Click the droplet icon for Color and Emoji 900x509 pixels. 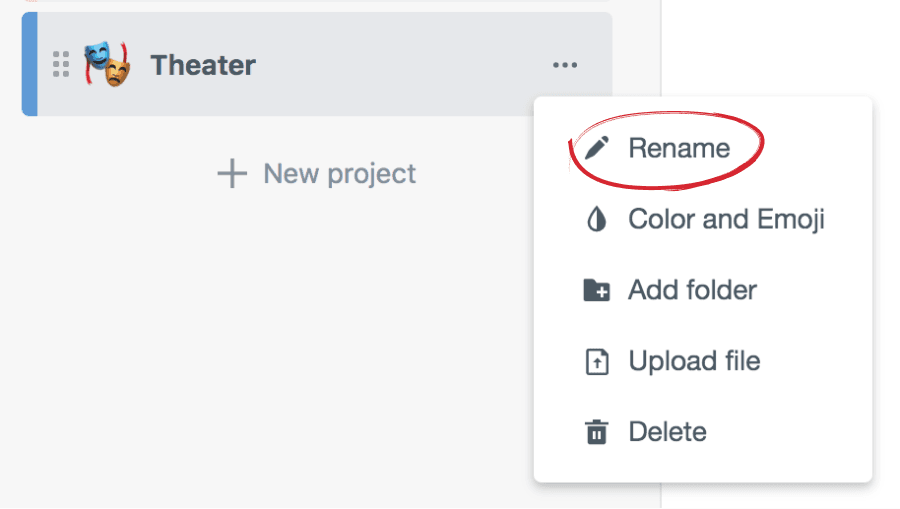[597, 220]
